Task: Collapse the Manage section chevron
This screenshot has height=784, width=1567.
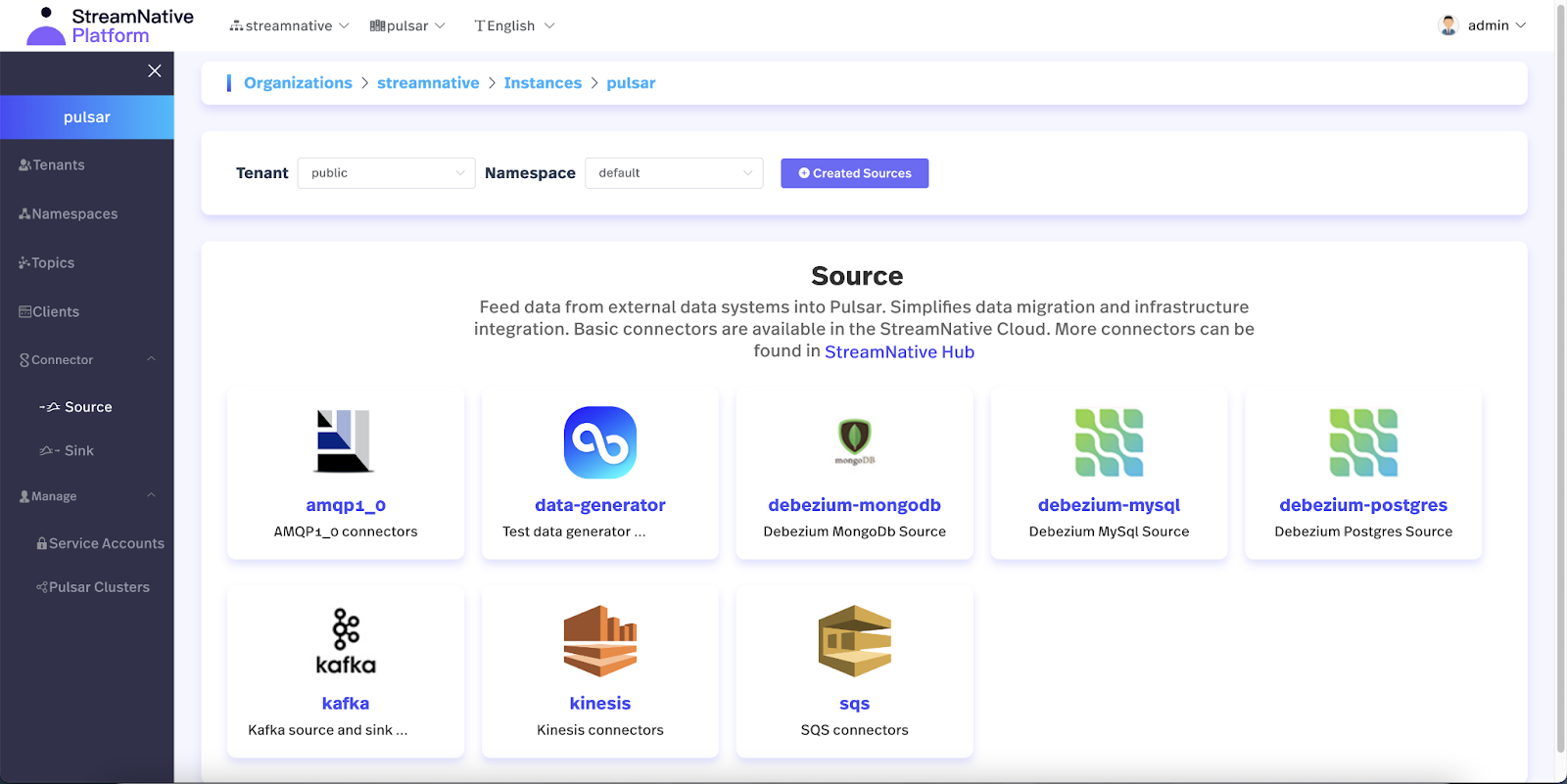Action: tap(152, 495)
